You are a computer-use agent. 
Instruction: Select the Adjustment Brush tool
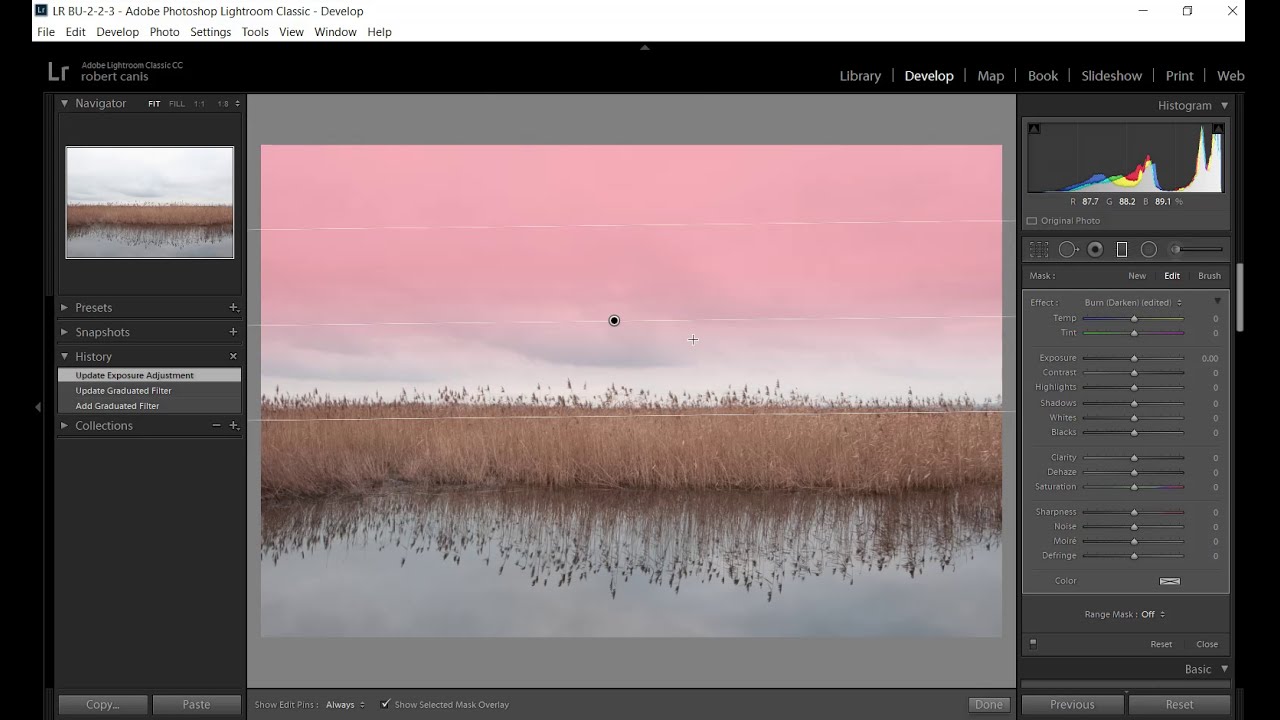1198,250
